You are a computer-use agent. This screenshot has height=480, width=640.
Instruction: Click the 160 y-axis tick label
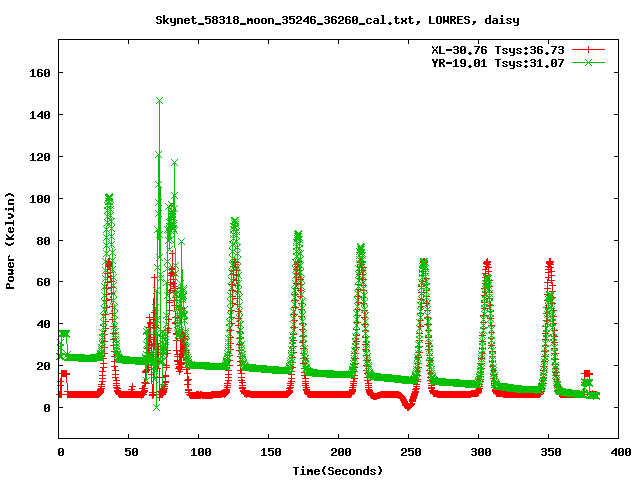(40, 73)
